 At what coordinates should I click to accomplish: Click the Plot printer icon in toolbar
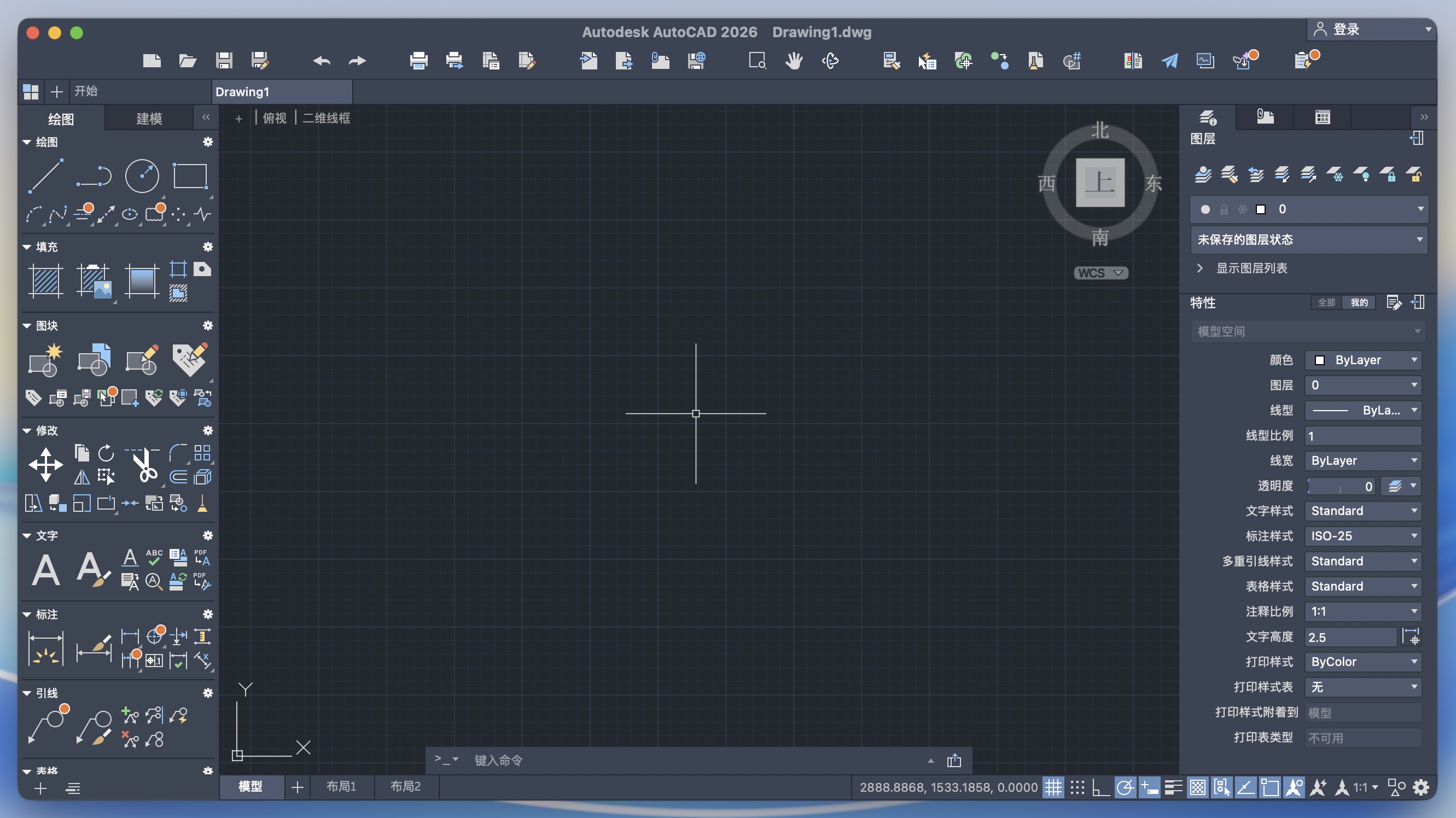(x=418, y=61)
